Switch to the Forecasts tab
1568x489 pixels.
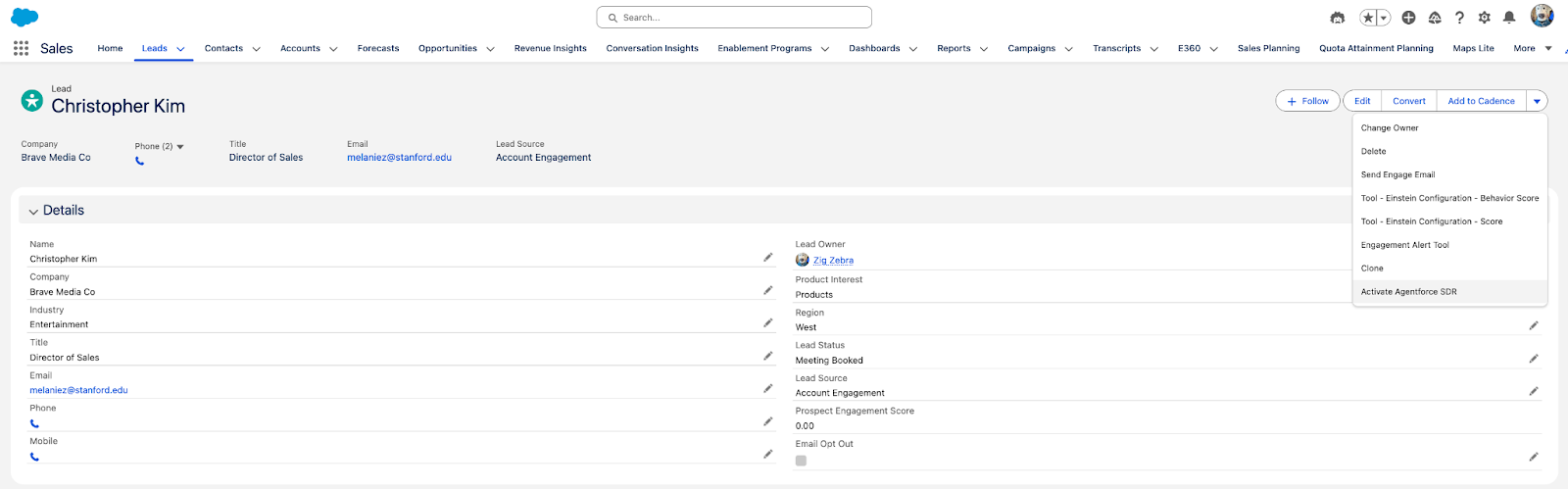377,48
